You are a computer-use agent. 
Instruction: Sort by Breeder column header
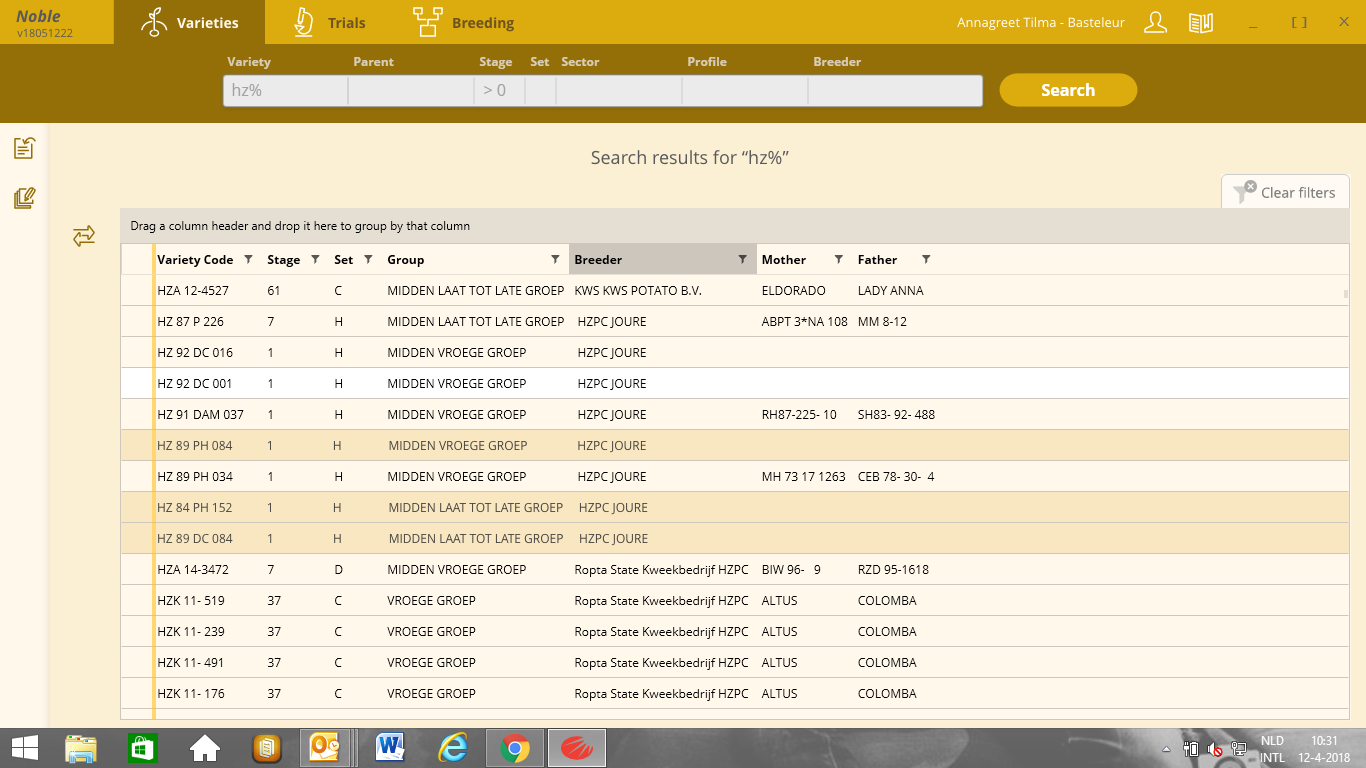(x=598, y=259)
